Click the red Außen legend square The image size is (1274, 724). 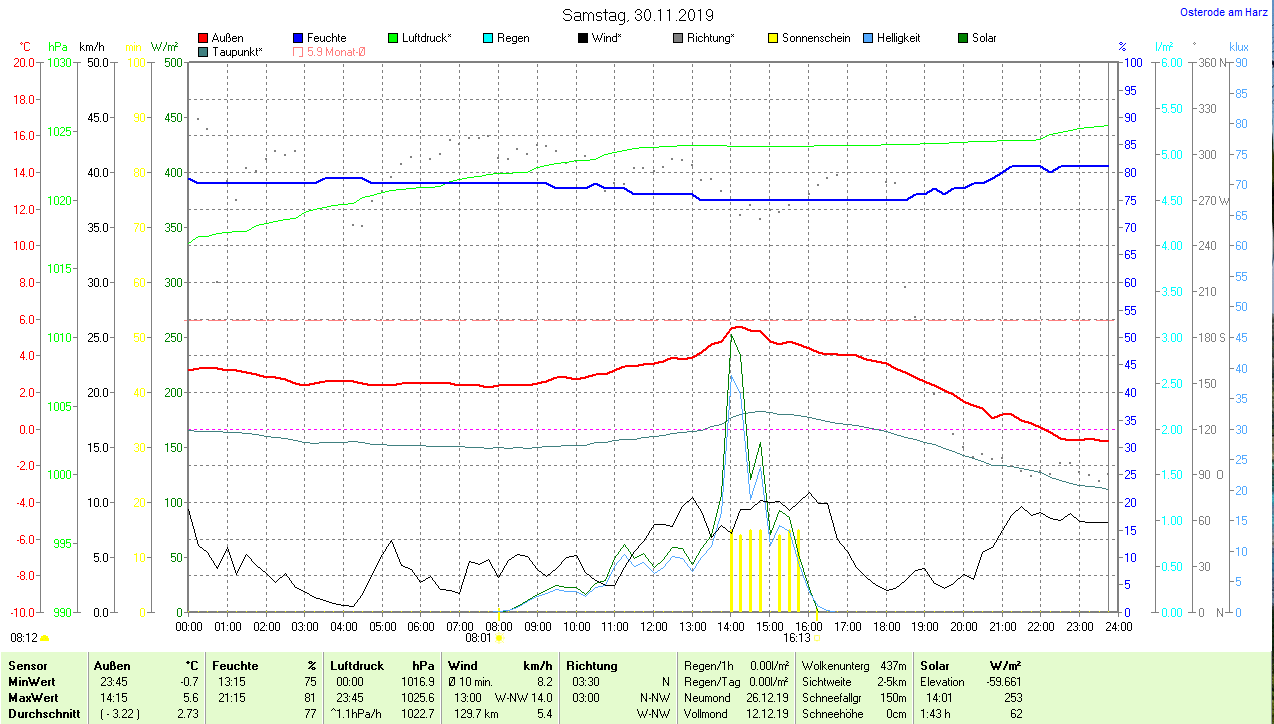[204, 38]
